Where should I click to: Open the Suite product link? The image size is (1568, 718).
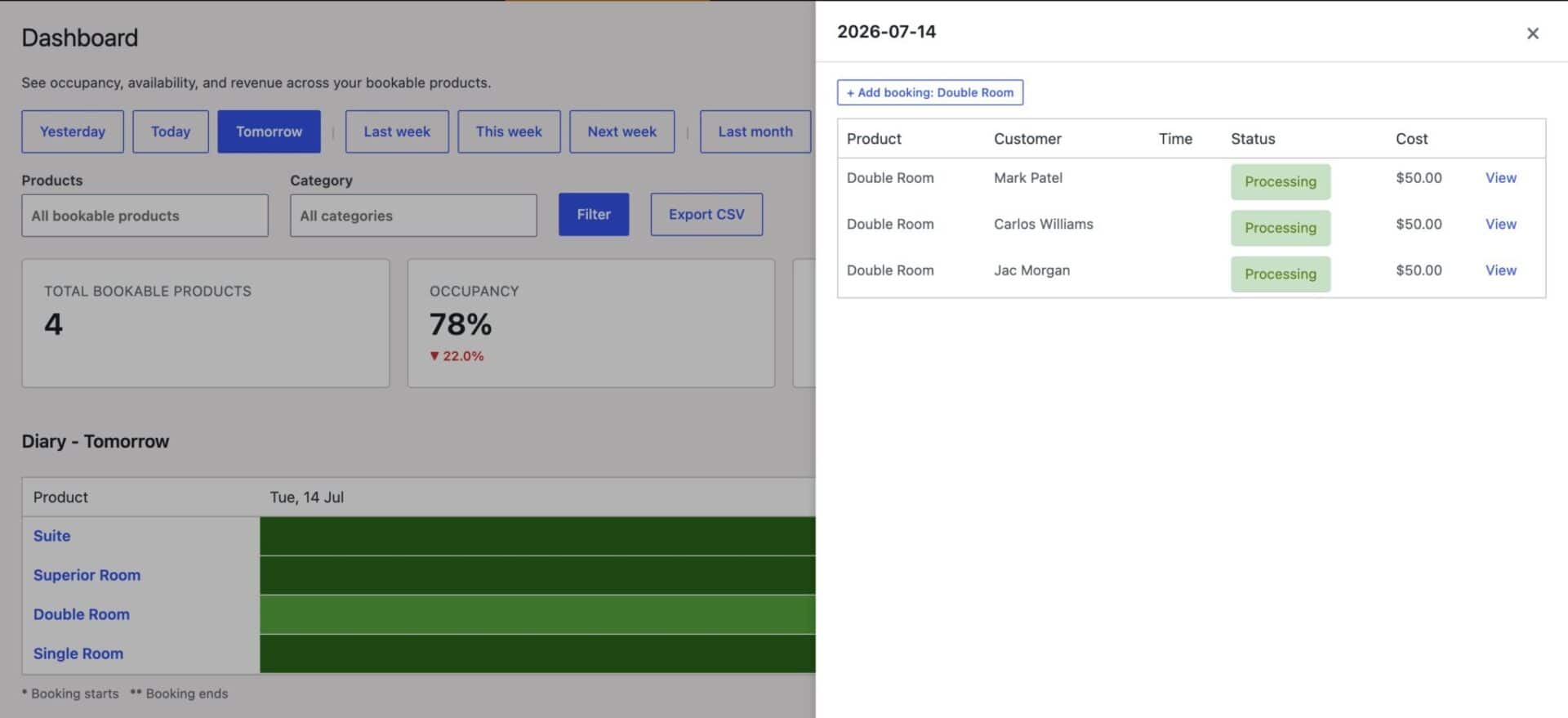coord(51,536)
